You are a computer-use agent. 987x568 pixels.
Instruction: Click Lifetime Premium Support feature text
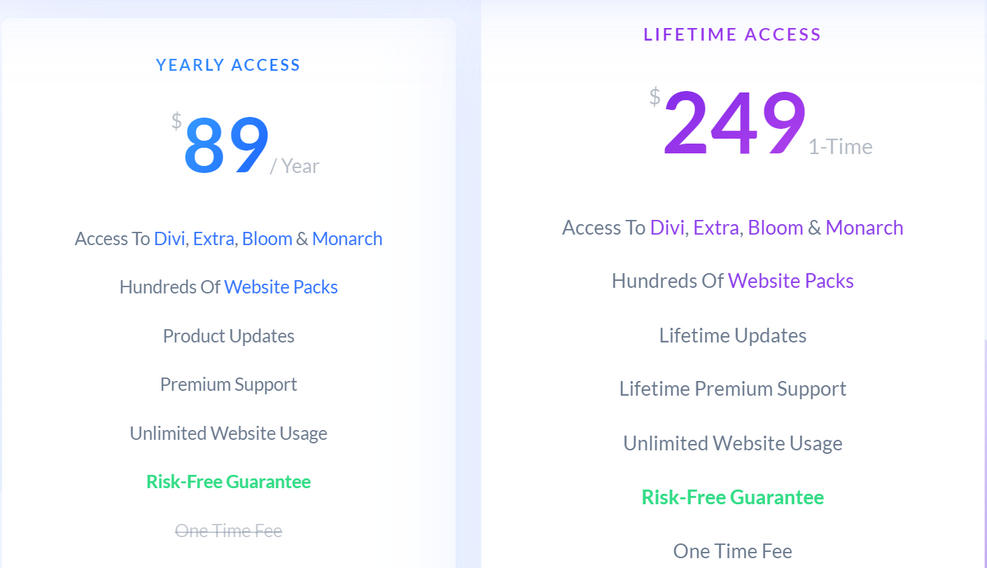[x=732, y=389]
